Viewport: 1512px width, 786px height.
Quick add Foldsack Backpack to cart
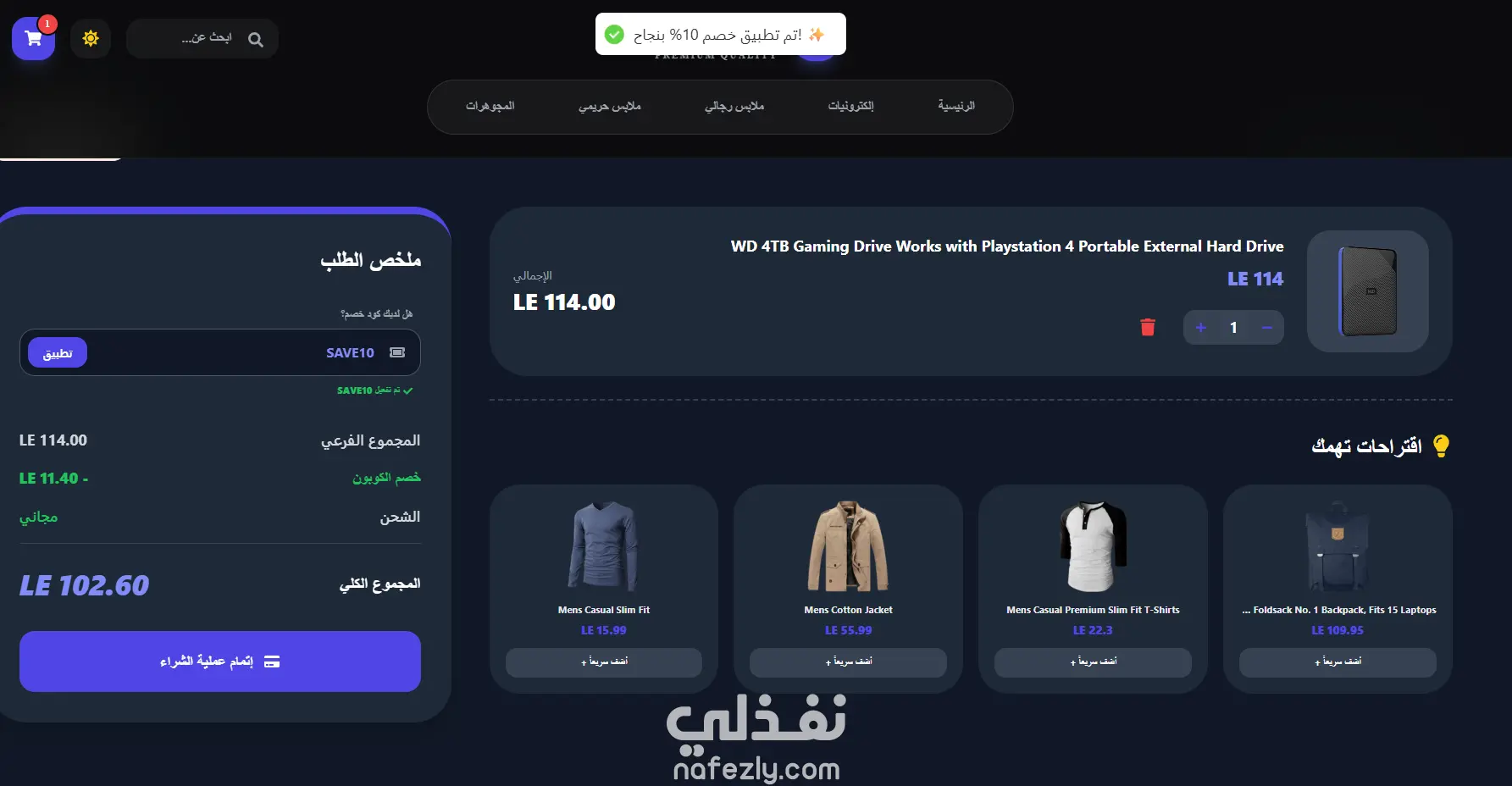(1338, 662)
